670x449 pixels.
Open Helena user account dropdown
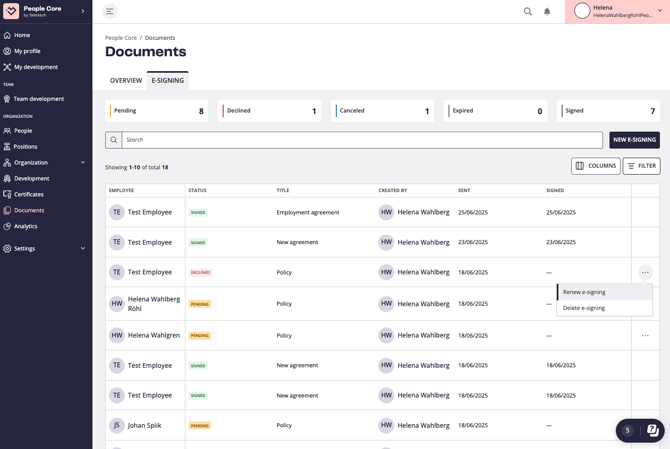(617, 12)
